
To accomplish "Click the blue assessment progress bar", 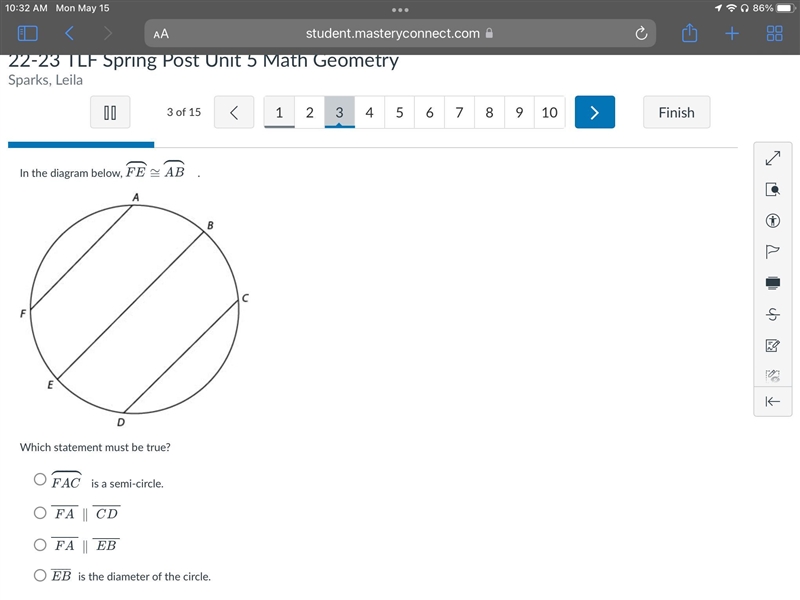I will [81, 145].
